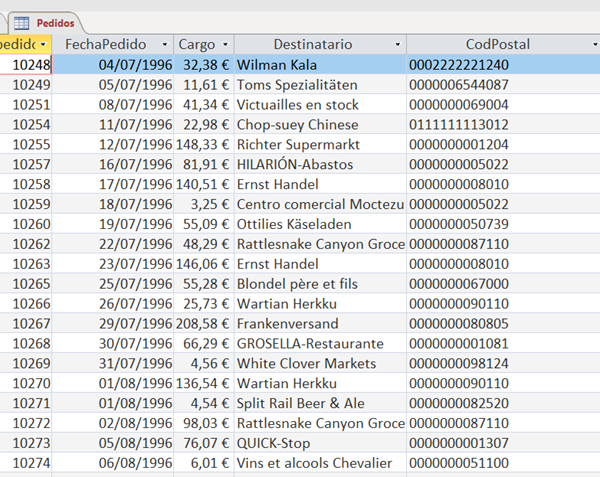Open the CodPostal column dropdown arrow
Screen dimensions: 600x477
point(592,45)
